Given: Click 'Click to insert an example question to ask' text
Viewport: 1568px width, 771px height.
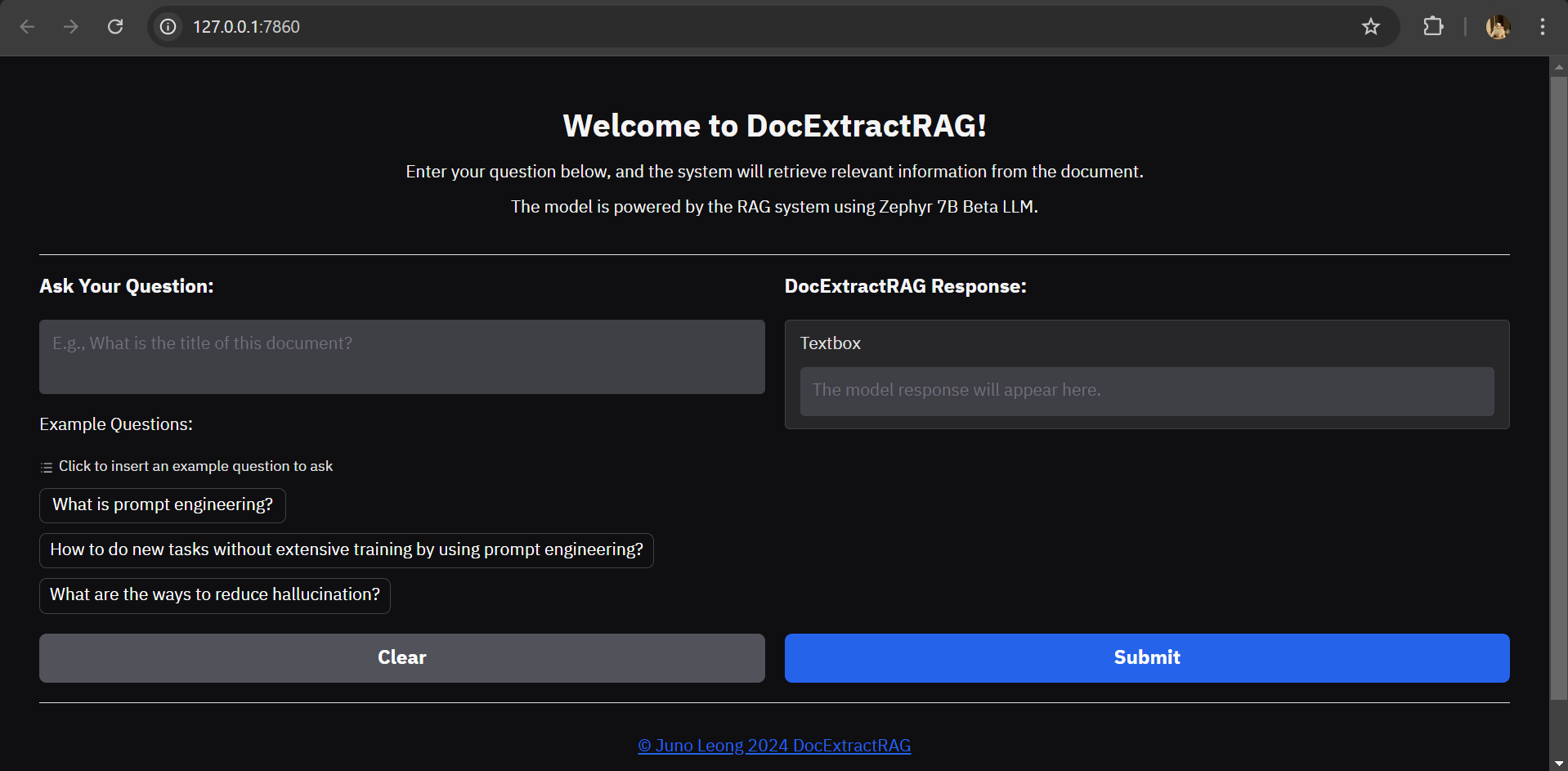Looking at the screenshot, I should pyautogui.click(x=195, y=466).
